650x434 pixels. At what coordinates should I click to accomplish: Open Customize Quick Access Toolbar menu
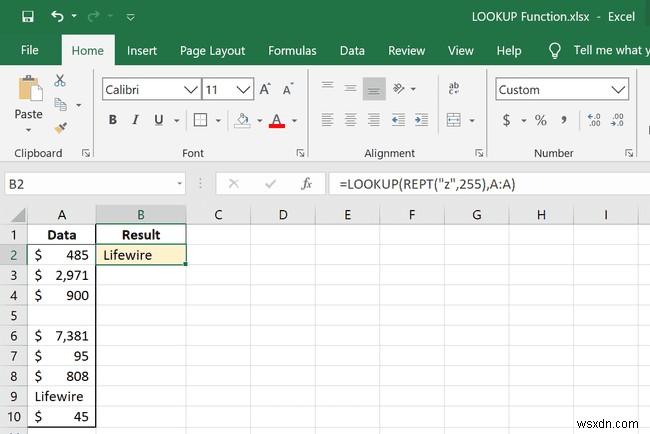(131, 17)
